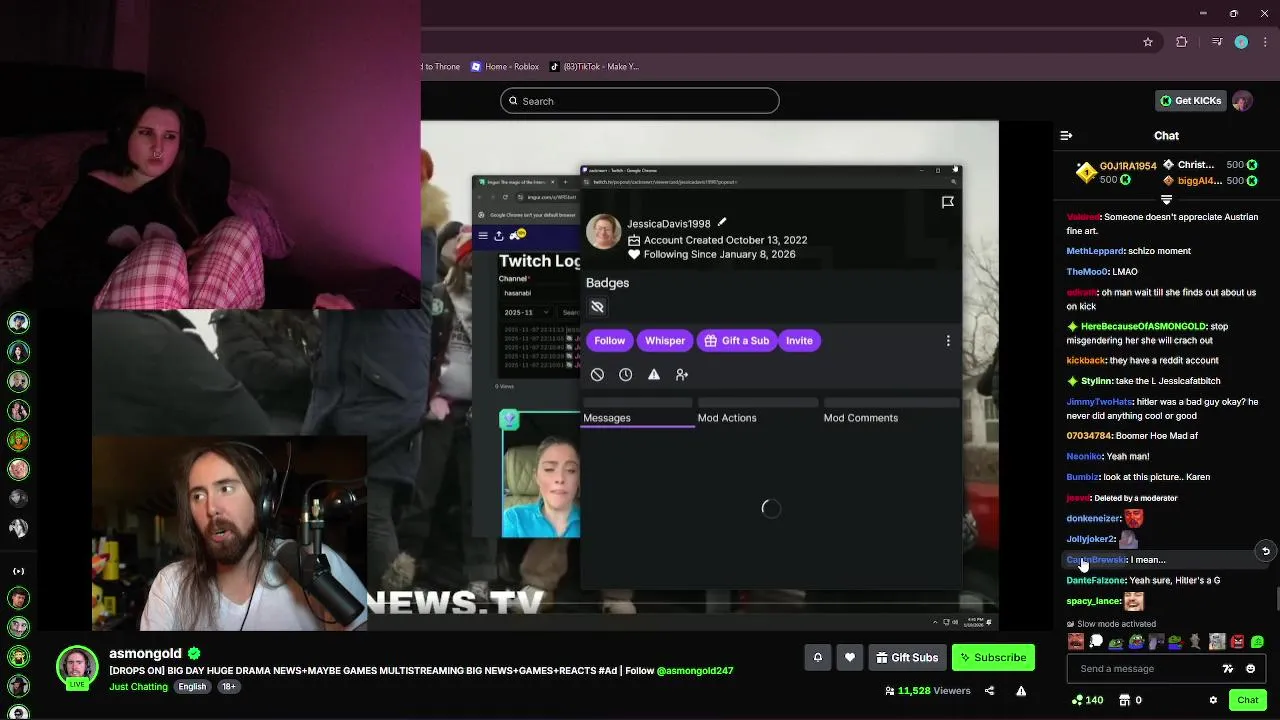Click Follow button in user popout
Image resolution: width=1280 pixels, height=720 pixels.
point(609,341)
